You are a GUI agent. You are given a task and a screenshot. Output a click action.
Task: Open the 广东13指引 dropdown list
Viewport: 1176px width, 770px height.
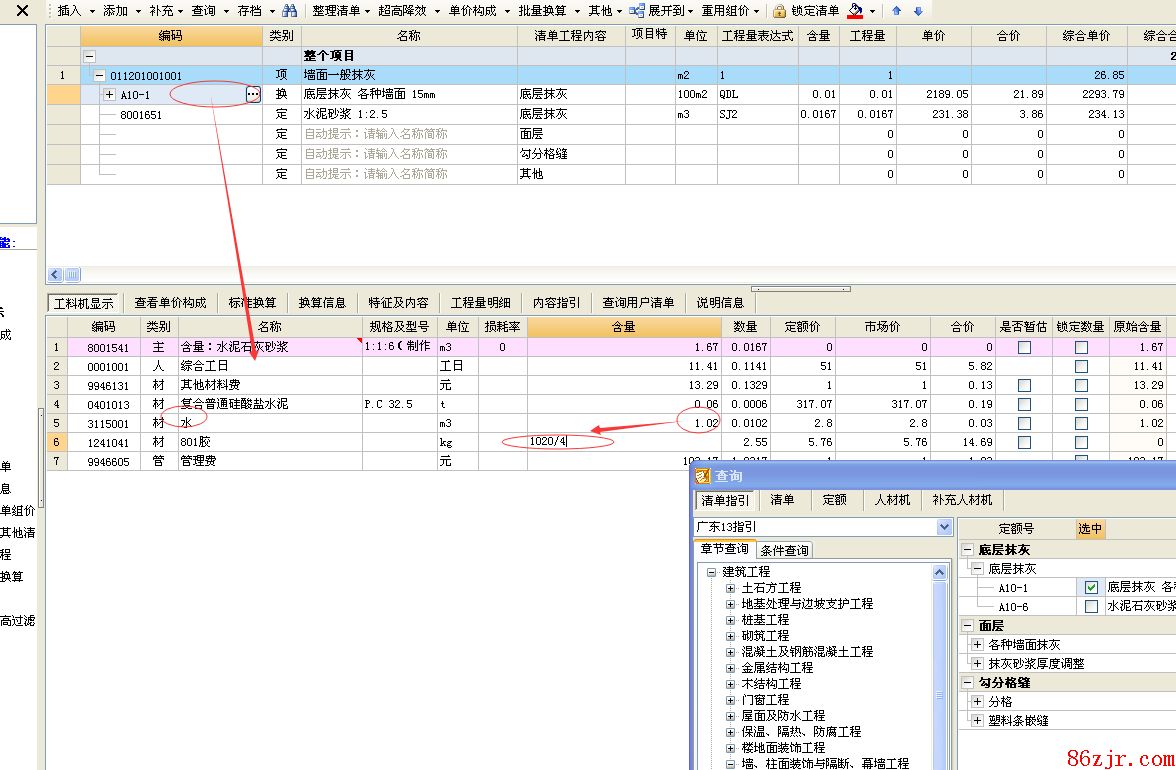pos(944,527)
